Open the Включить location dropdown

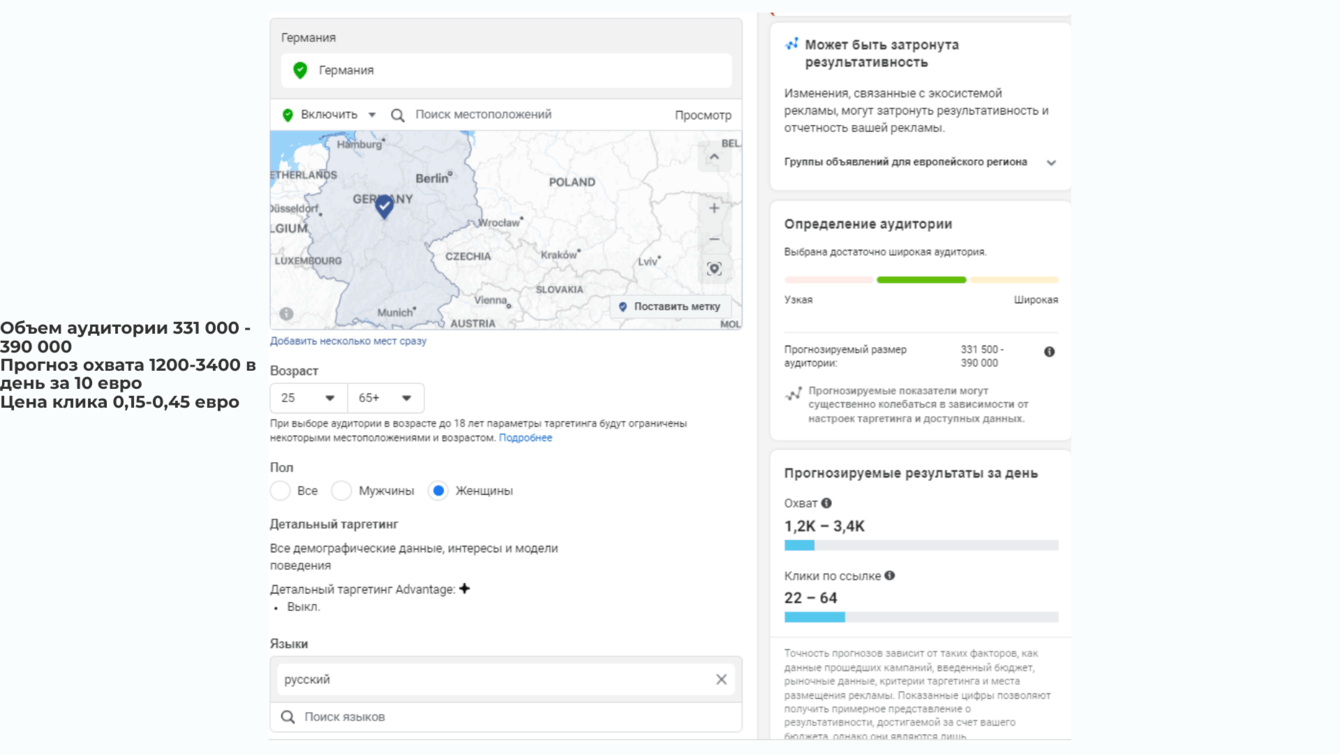point(330,115)
